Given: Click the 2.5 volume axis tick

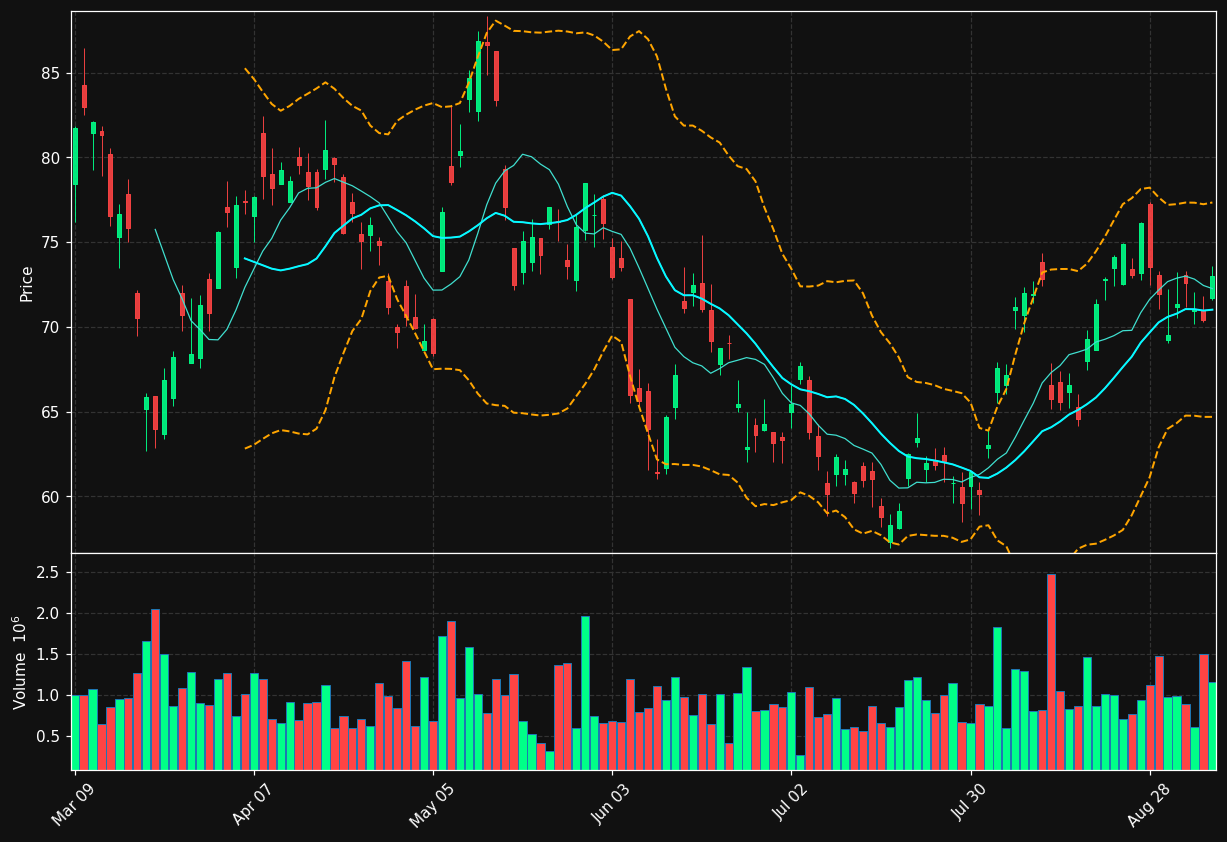Looking at the screenshot, I should point(49,573).
